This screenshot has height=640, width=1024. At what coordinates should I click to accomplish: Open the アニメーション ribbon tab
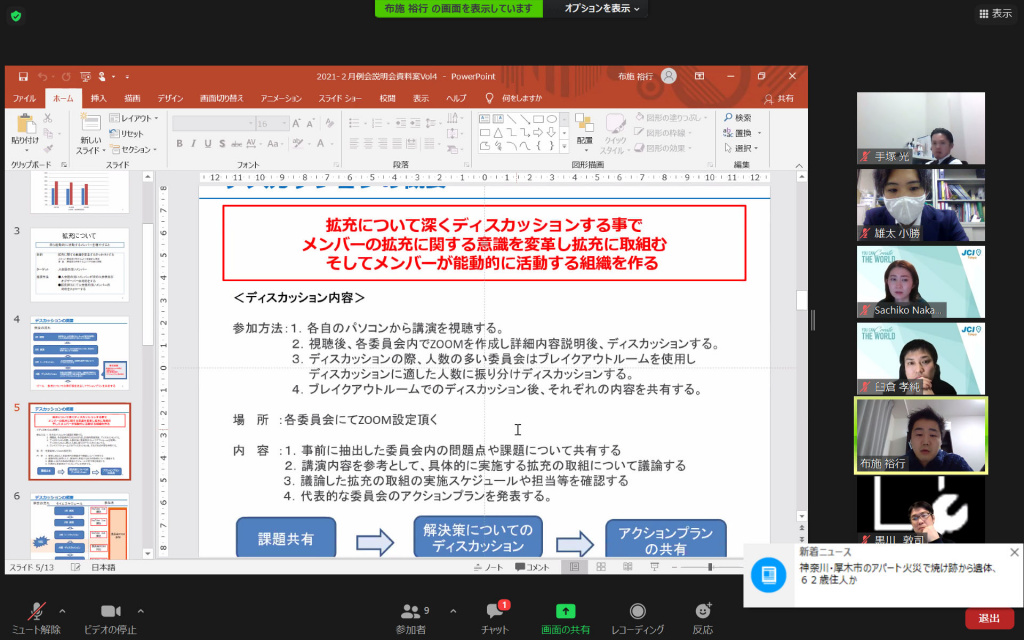281,98
